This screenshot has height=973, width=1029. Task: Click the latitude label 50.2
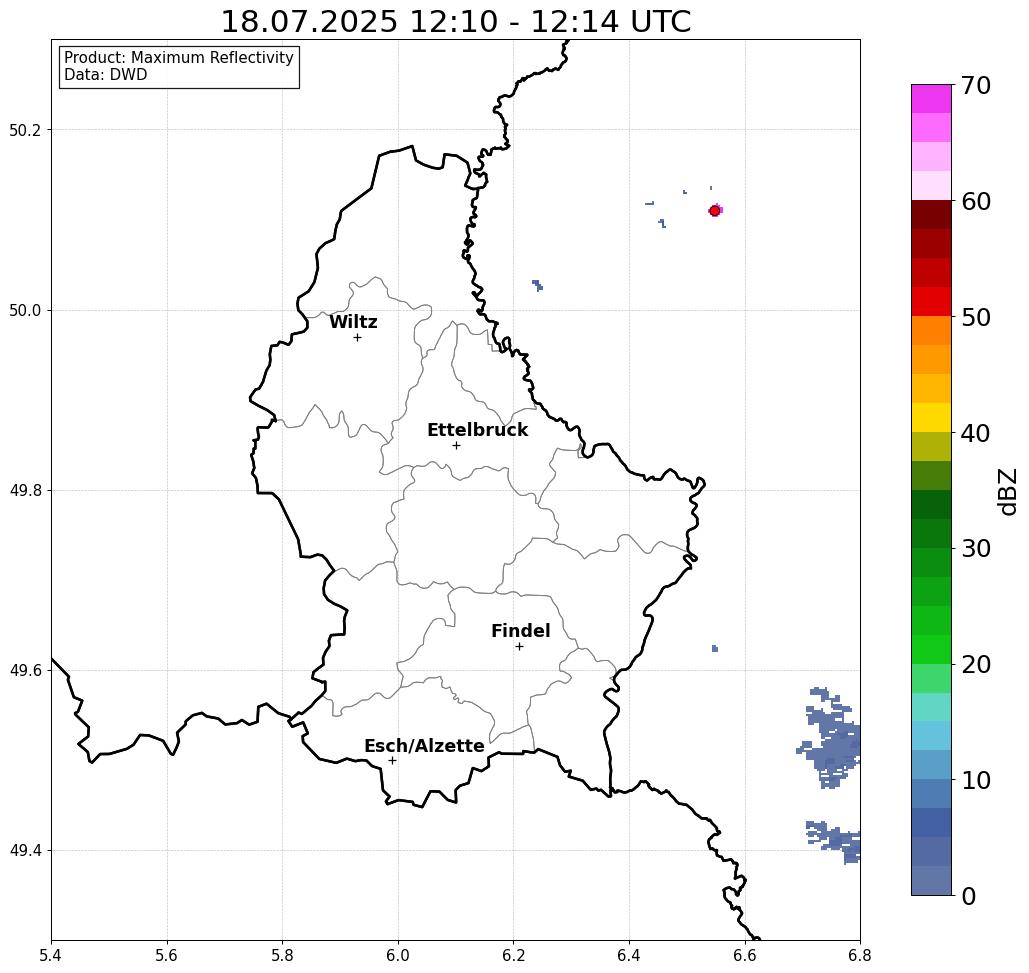pyautogui.click(x=25, y=130)
